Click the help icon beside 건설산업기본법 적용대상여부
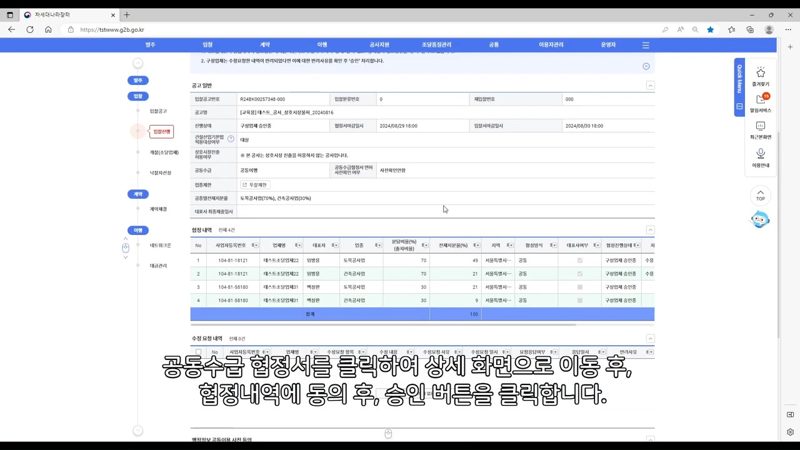800x450 pixels. coord(231,139)
